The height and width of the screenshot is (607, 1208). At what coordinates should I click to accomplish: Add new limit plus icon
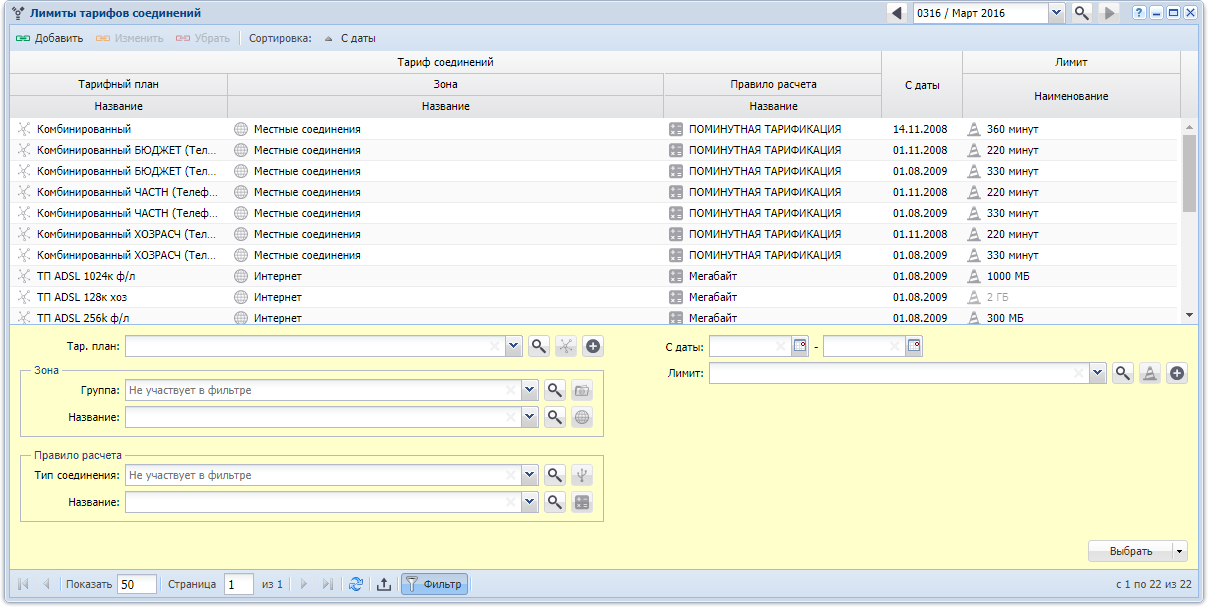pyautogui.click(x=1177, y=373)
